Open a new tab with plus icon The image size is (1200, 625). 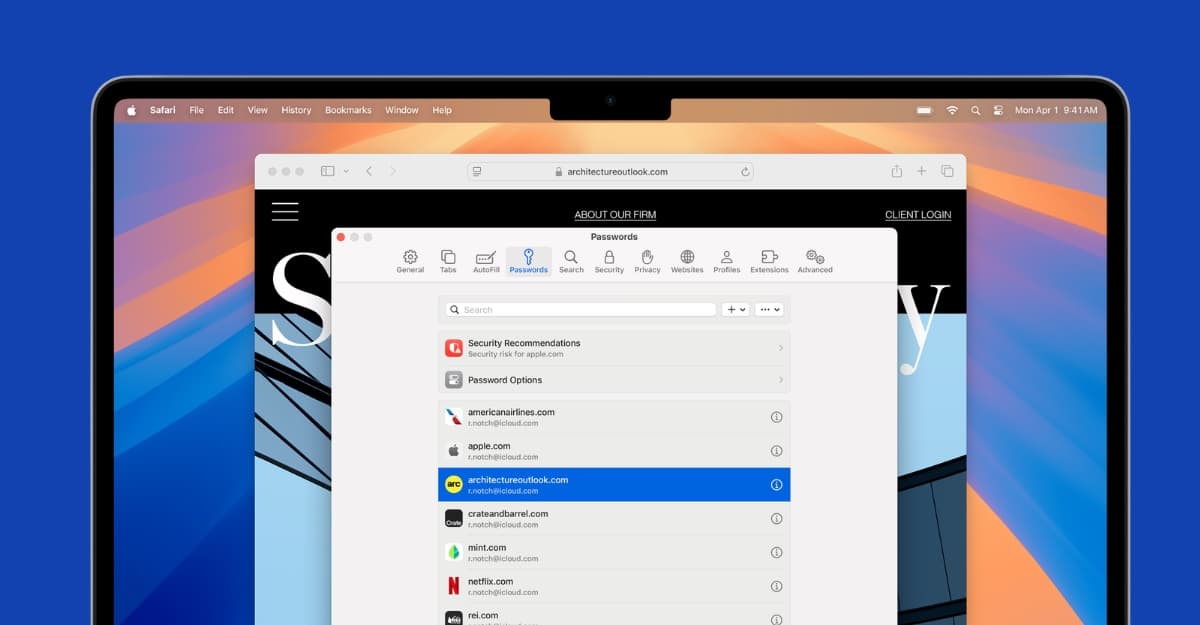click(922, 171)
